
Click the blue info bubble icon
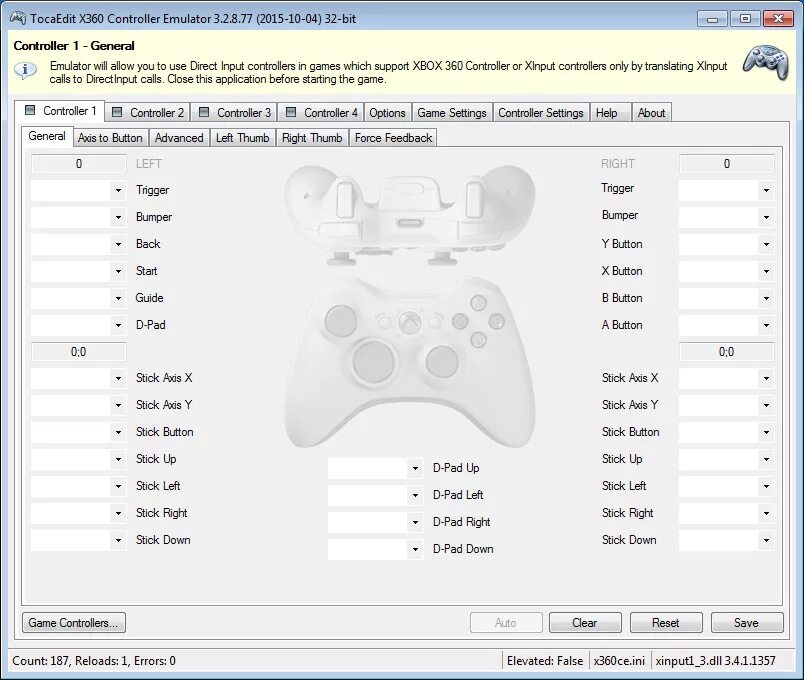[25, 70]
